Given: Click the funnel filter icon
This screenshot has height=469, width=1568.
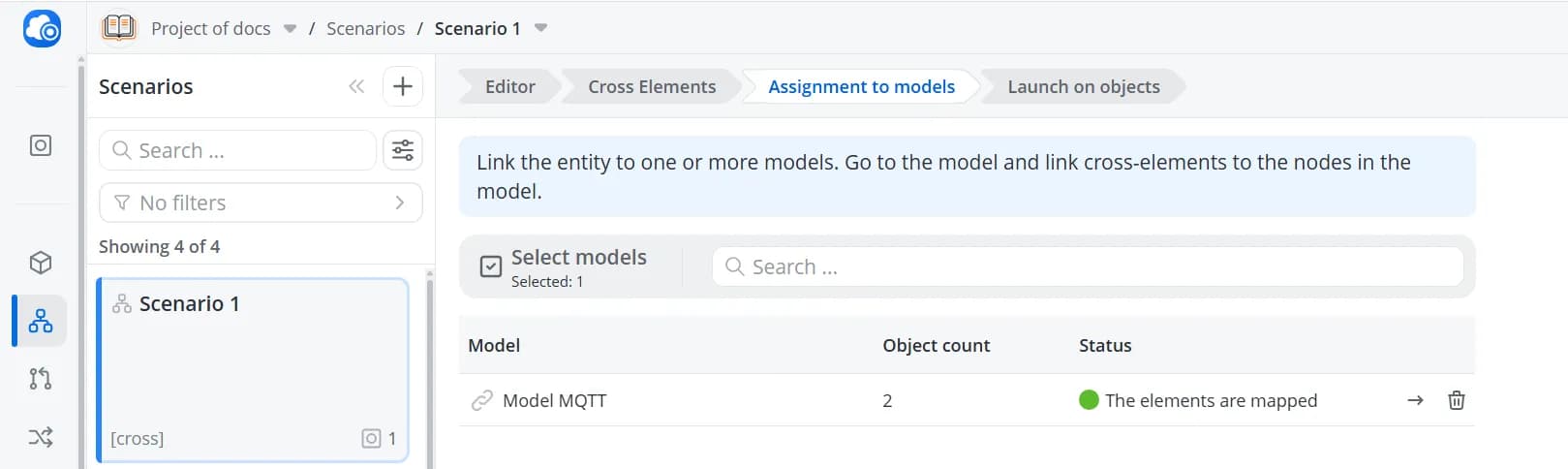Looking at the screenshot, I should point(122,203).
